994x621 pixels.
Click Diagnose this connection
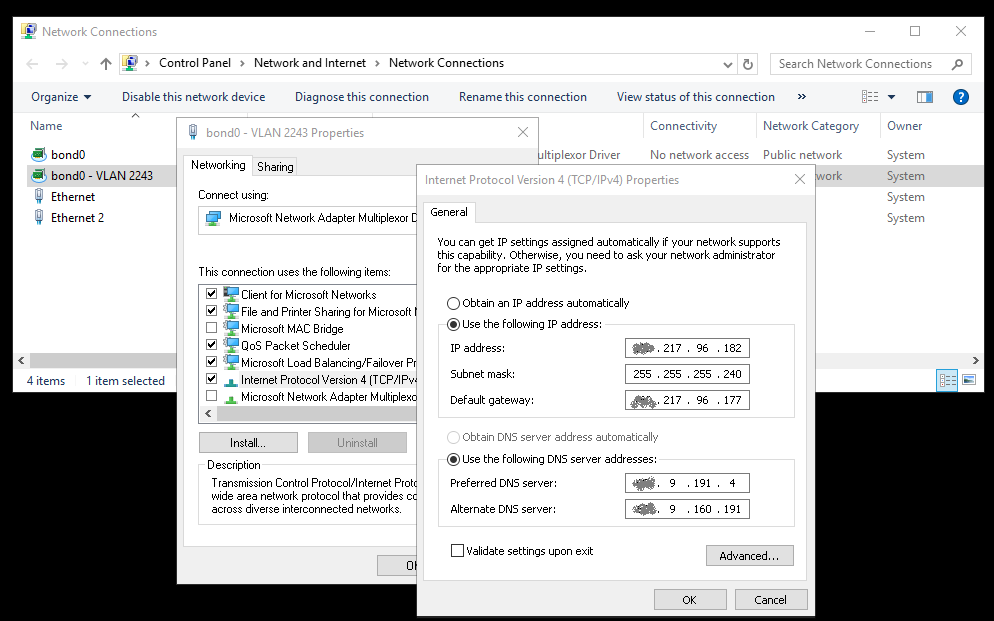point(362,97)
